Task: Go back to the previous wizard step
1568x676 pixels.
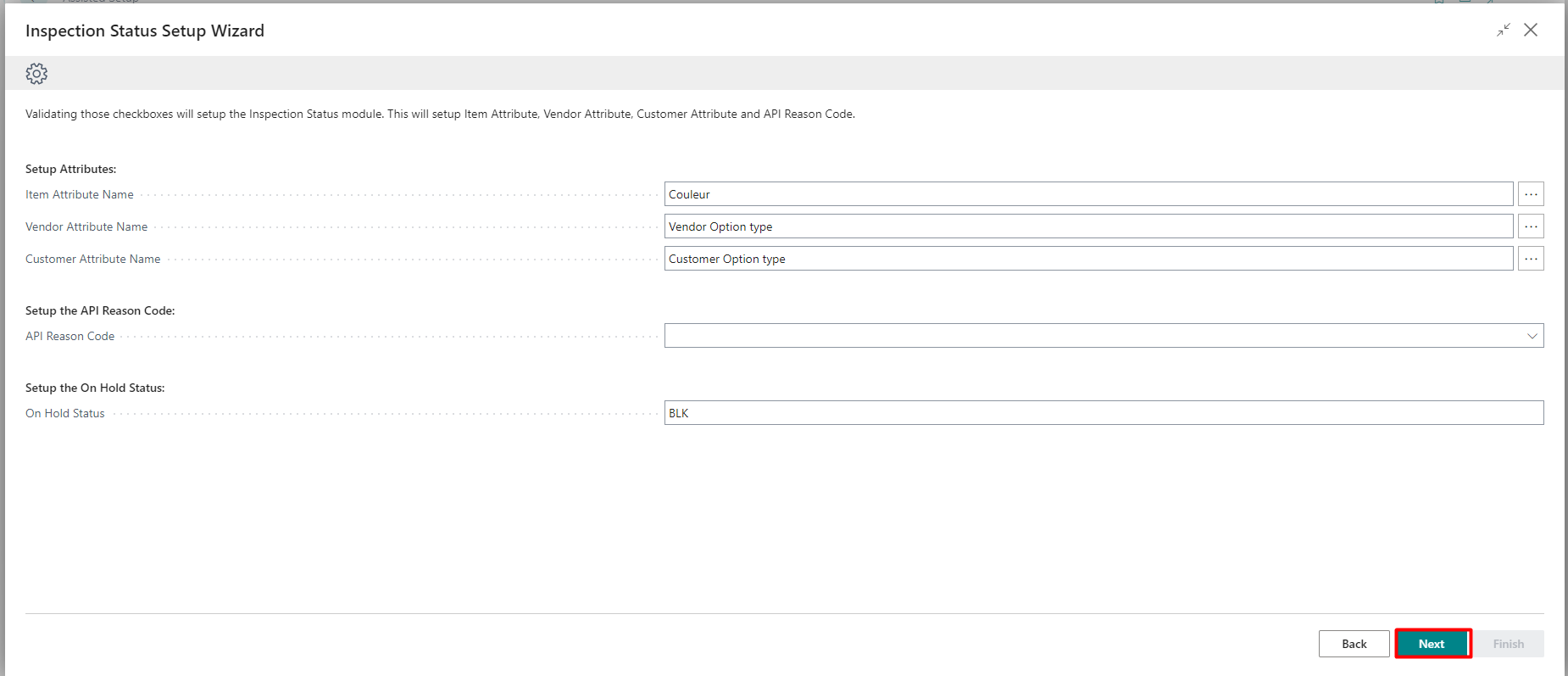Action: [1354, 644]
